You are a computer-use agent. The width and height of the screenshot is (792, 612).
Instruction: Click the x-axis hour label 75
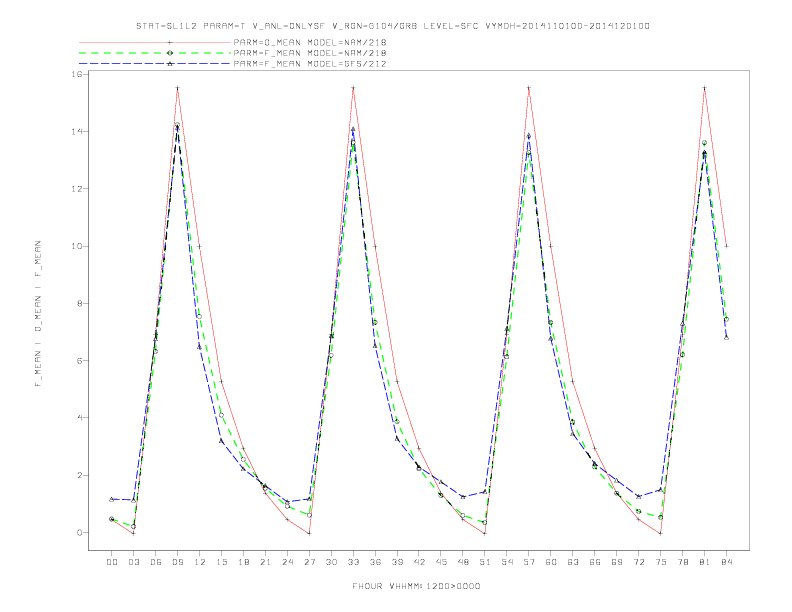coord(661,562)
